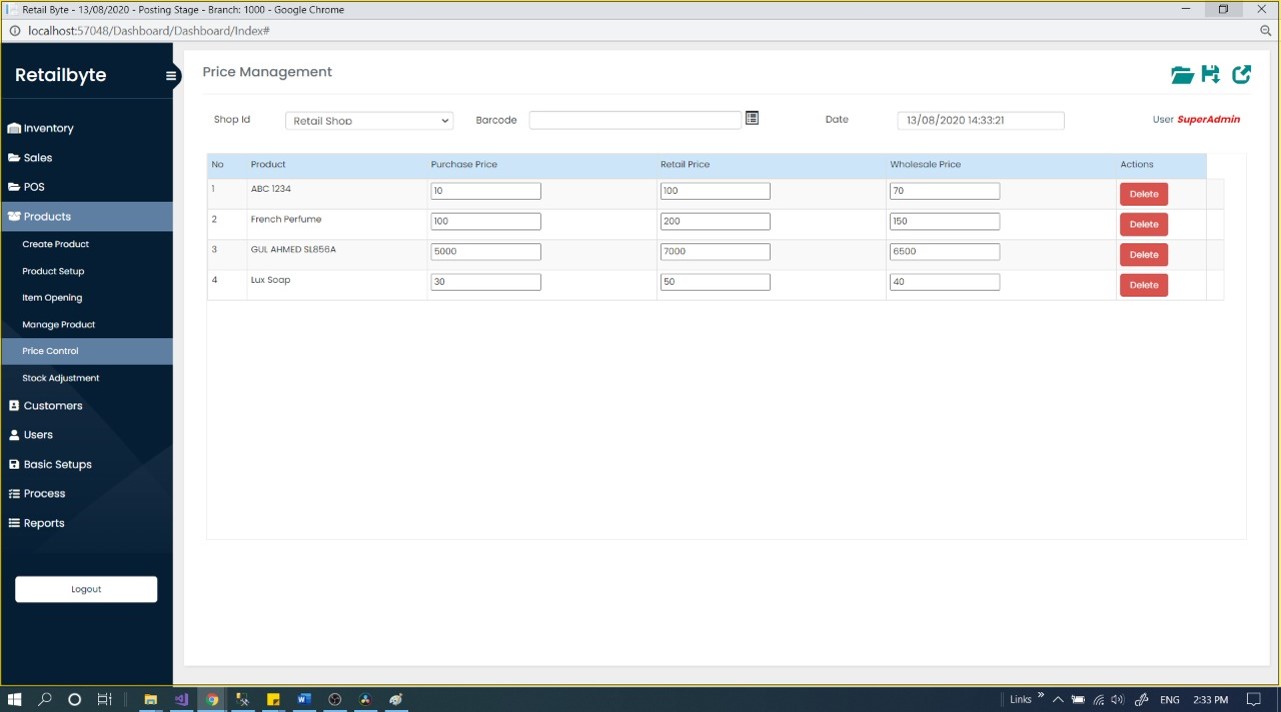Switch to Microsoft Word on the taskbar
The height and width of the screenshot is (712, 1281).
pyautogui.click(x=304, y=700)
